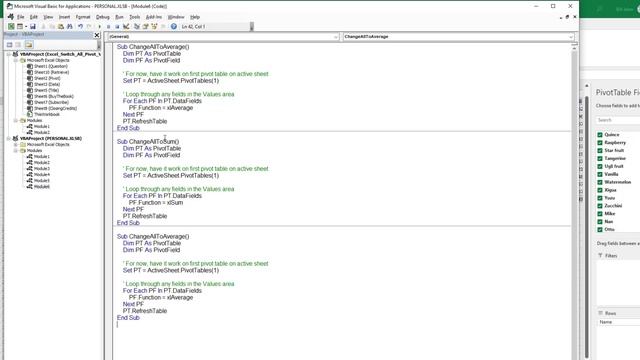Collapse the VBAProject (Excel_Switch_All_Pivot) node
Image resolution: width=640 pixels, height=360 pixels.
9,54
